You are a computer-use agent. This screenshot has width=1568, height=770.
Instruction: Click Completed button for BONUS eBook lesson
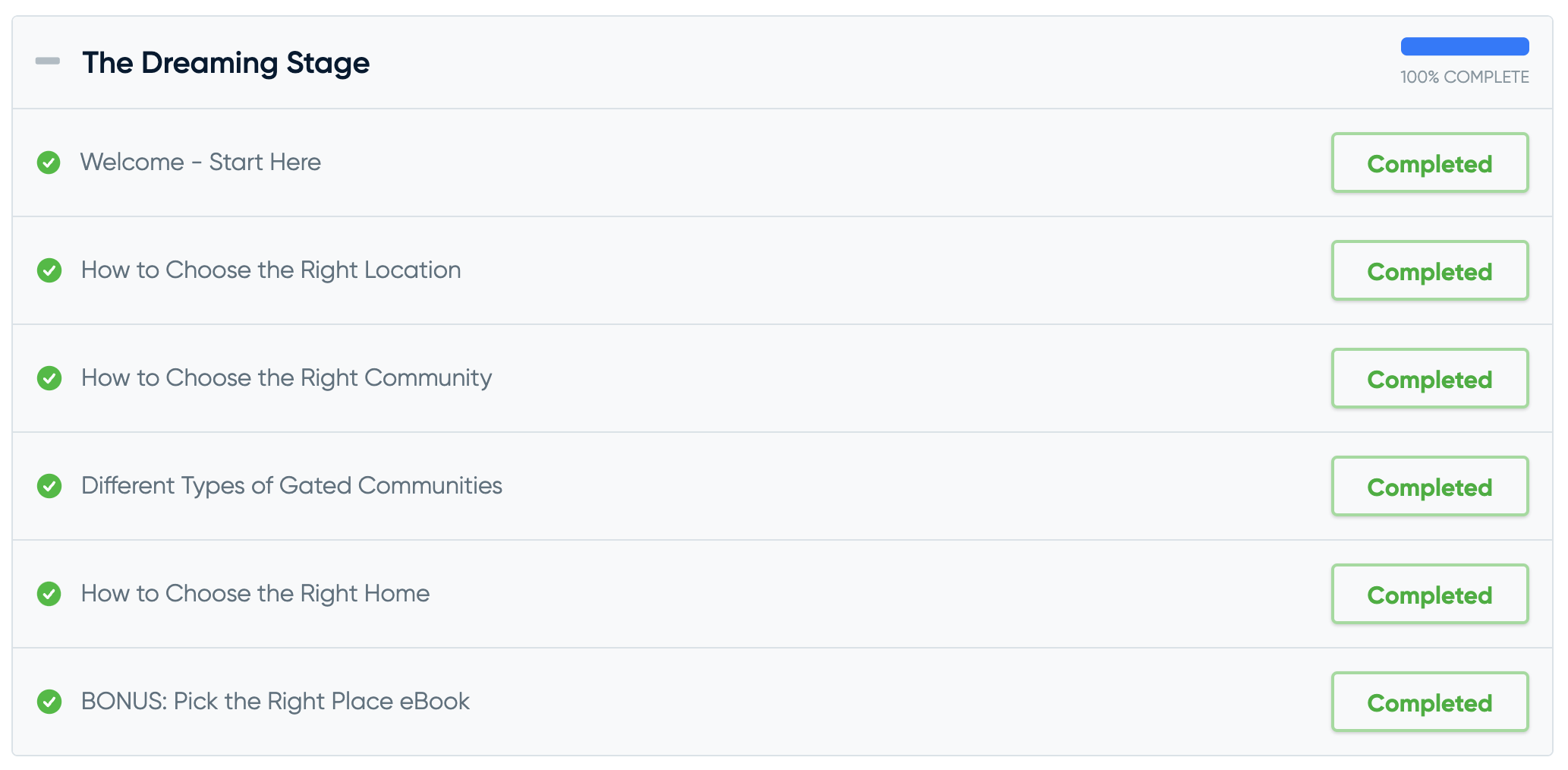pyautogui.click(x=1430, y=702)
